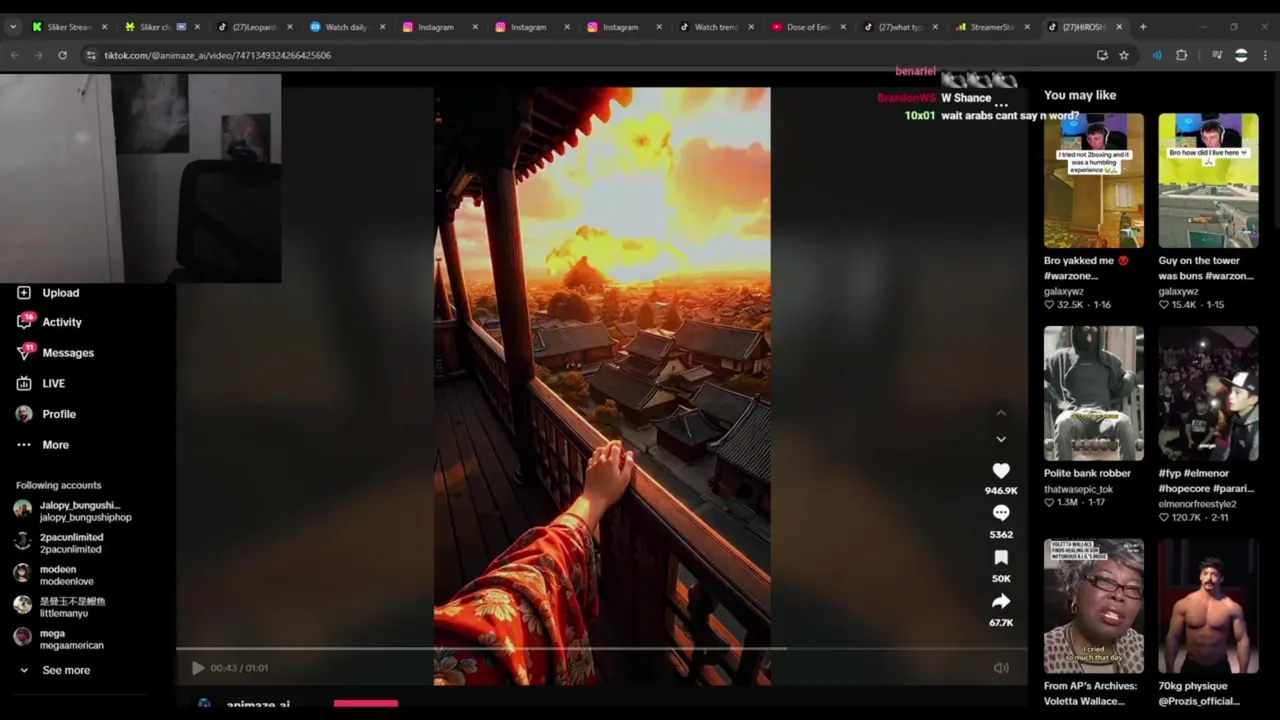Viewport: 1280px width, 720px height.
Task: Click the 'You may like' heading
Action: (x=1080, y=95)
